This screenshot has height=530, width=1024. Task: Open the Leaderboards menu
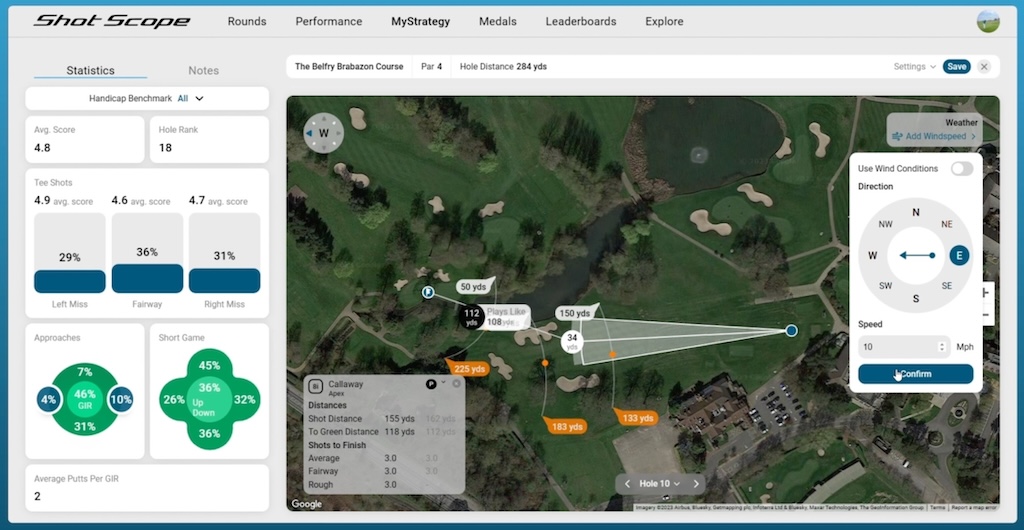point(581,22)
